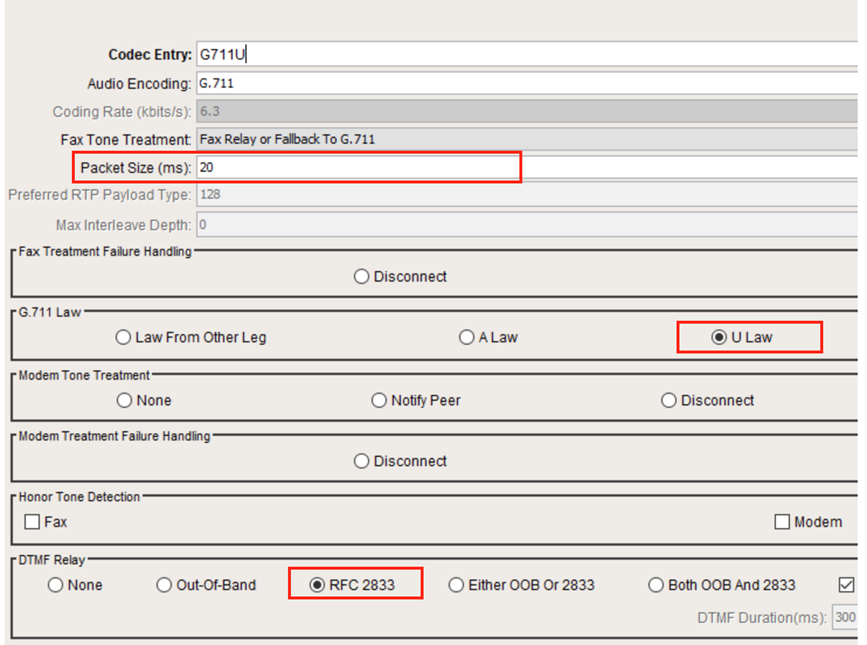Enable Modem in Honor Tone Detection
This screenshot has height=645, width=867.
[x=783, y=522]
